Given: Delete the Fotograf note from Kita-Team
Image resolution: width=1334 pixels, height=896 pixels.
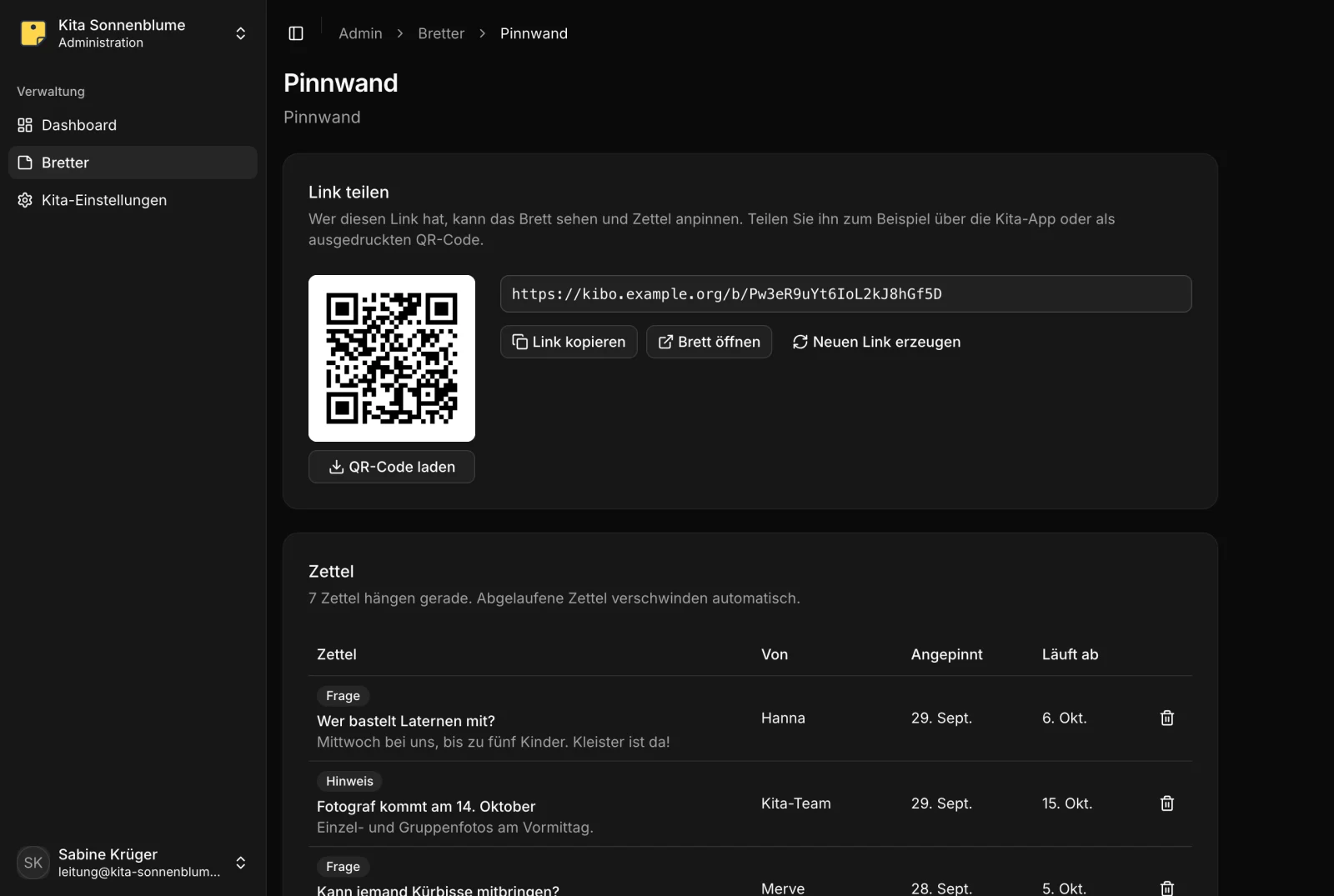Looking at the screenshot, I should click(1167, 803).
